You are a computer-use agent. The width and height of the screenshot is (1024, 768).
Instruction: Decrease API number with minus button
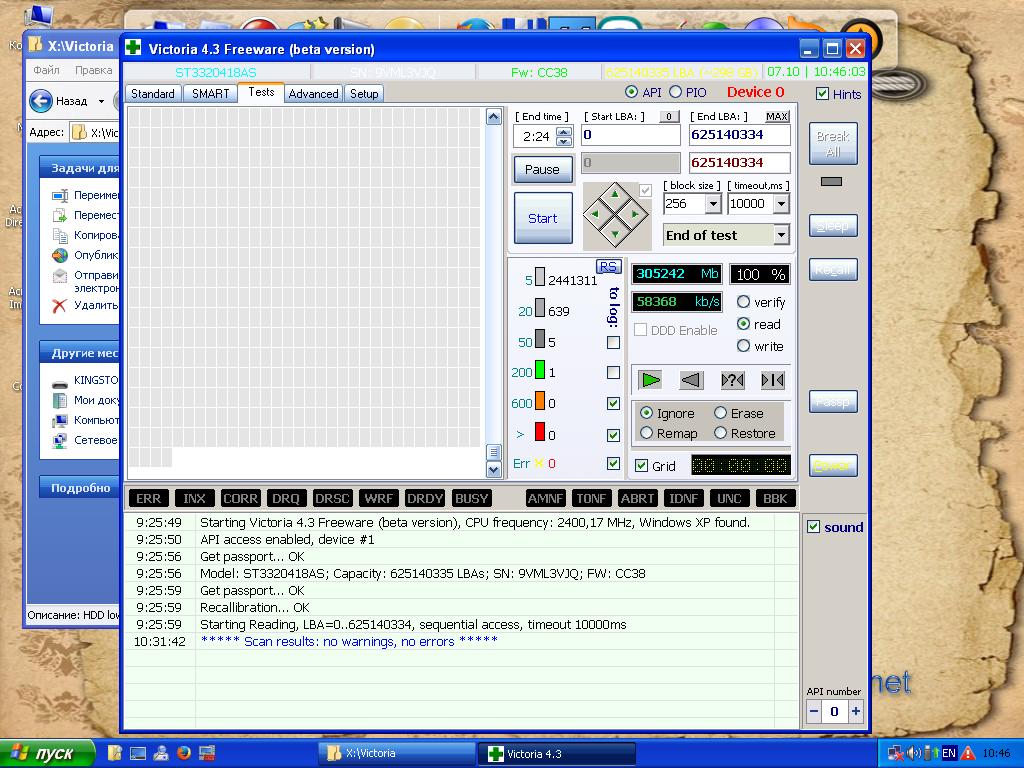click(x=814, y=711)
